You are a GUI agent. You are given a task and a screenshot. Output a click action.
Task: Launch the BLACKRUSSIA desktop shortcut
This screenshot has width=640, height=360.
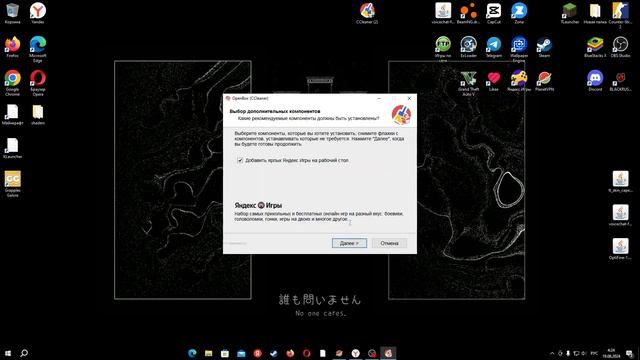(620, 80)
